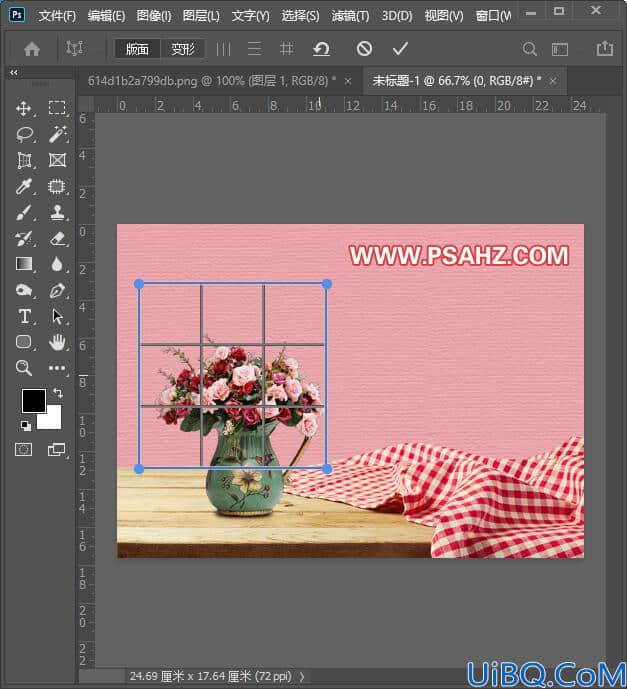This screenshot has height=689, width=627.
Task: Open the 编辑(E) menu
Action: [x=106, y=16]
